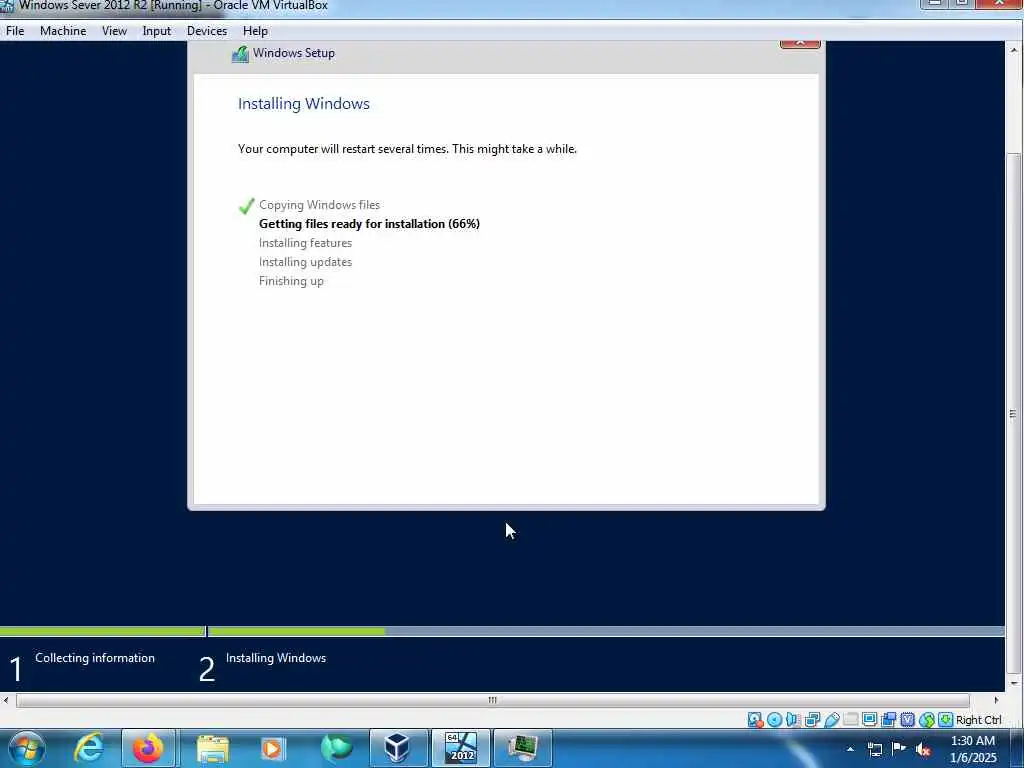
Task: Click the optical disk status icon
Action: pyautogui.click(x=775, y=720)
